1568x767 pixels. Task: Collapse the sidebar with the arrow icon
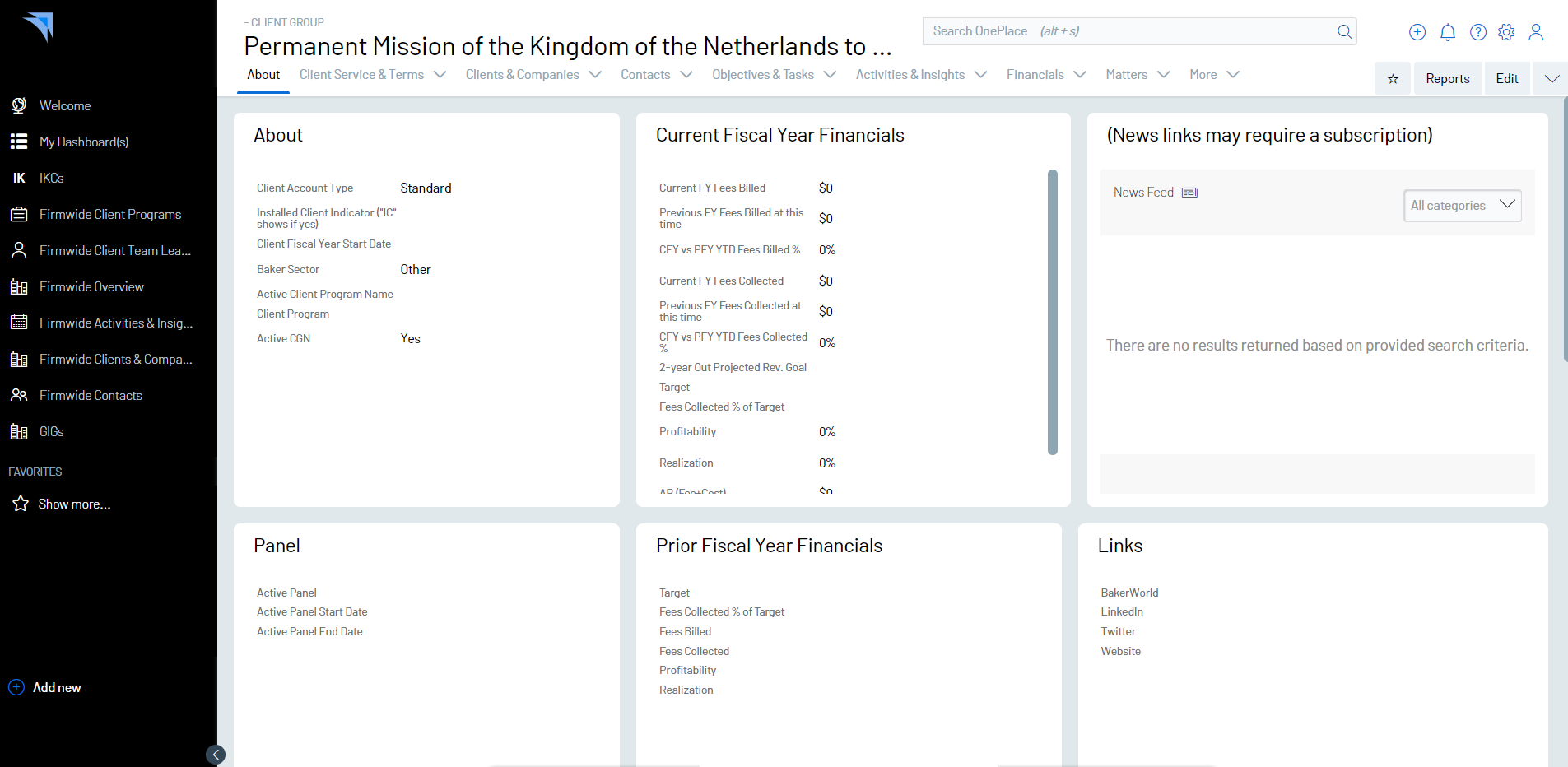216,755
